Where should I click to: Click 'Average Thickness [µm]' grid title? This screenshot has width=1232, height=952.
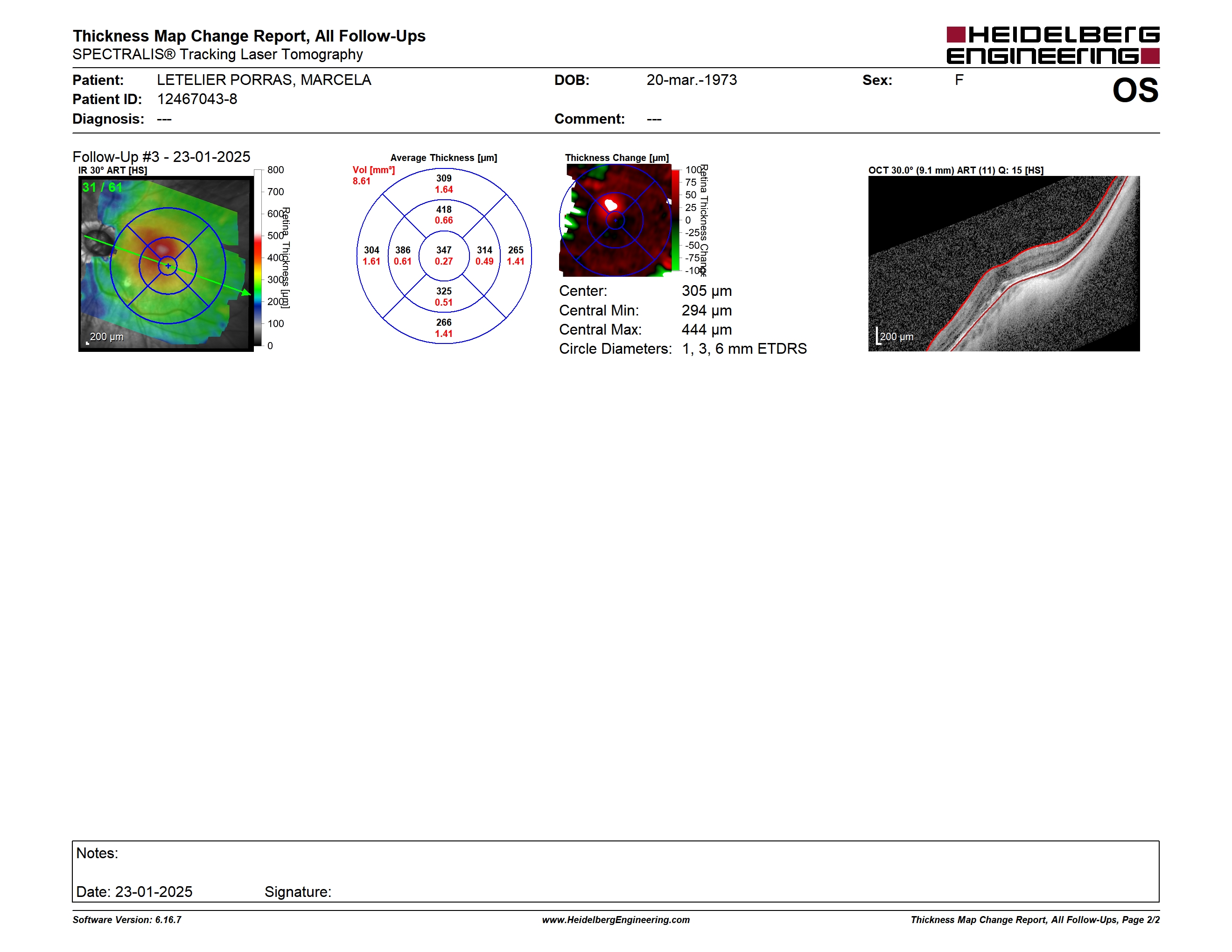pyautogui.click(x=444, y=158)
